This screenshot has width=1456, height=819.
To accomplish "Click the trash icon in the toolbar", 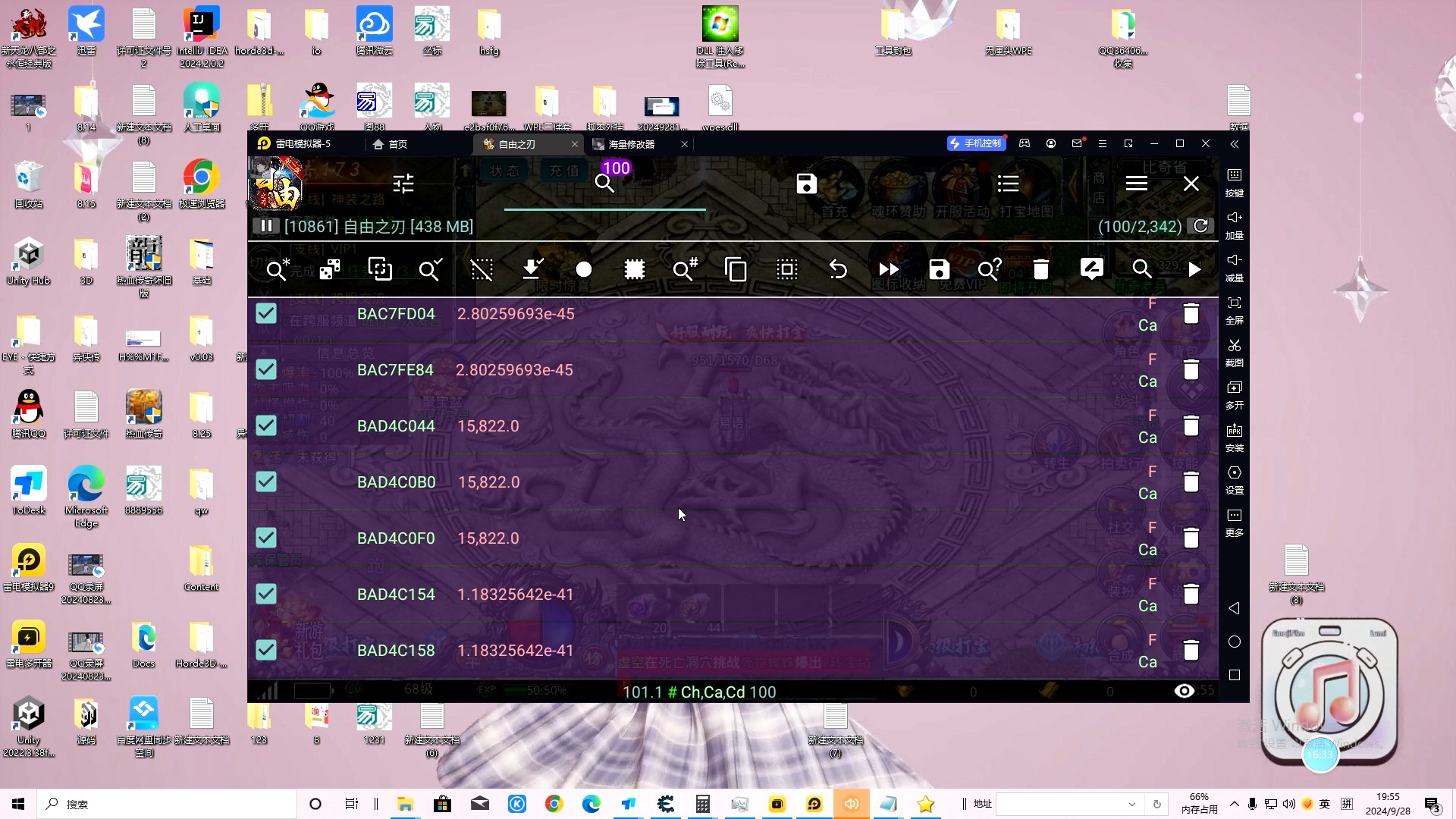I will coord(1040,269).
